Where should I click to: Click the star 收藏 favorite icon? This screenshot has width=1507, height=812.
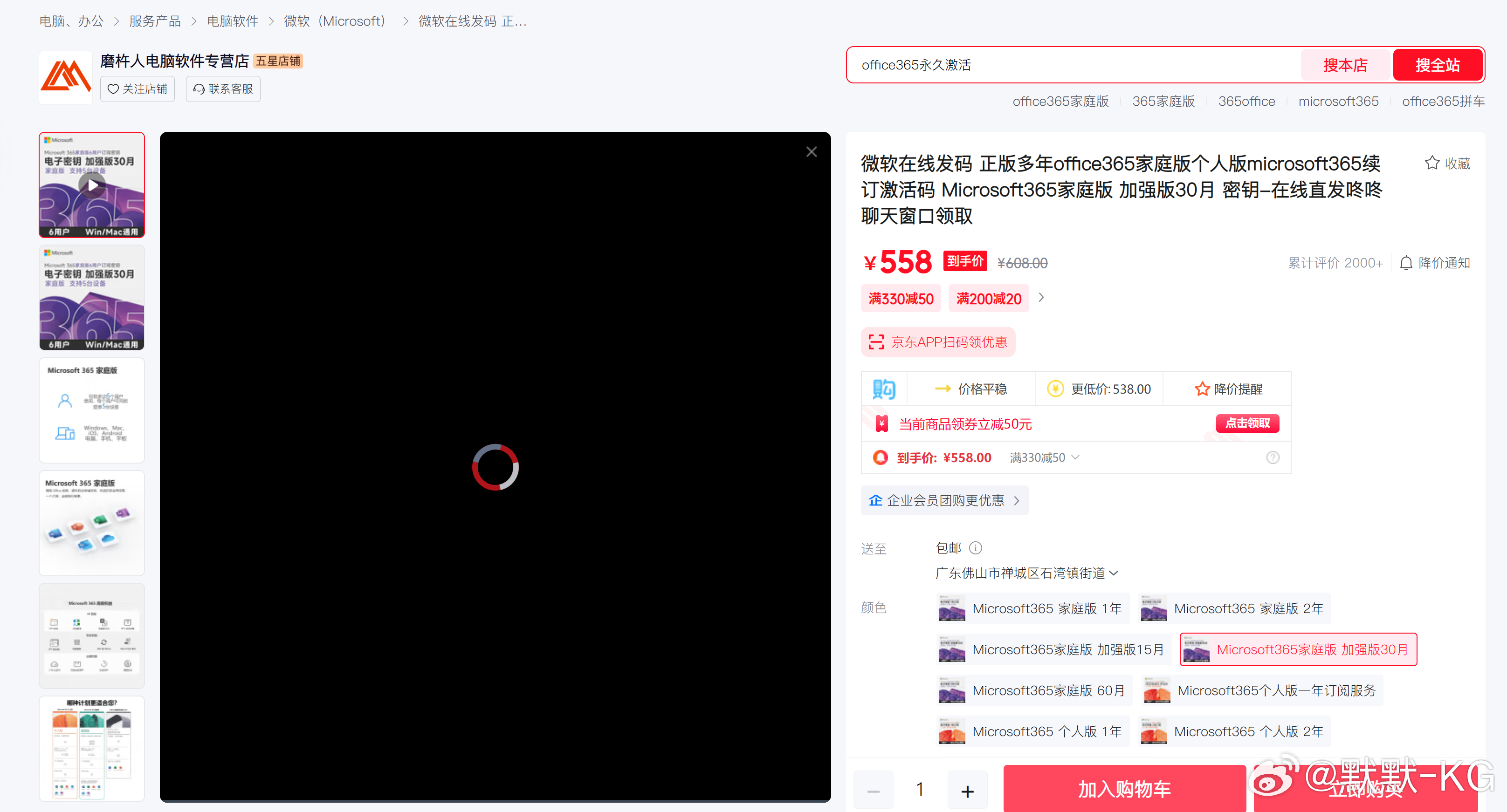(x=1431, y=163)
